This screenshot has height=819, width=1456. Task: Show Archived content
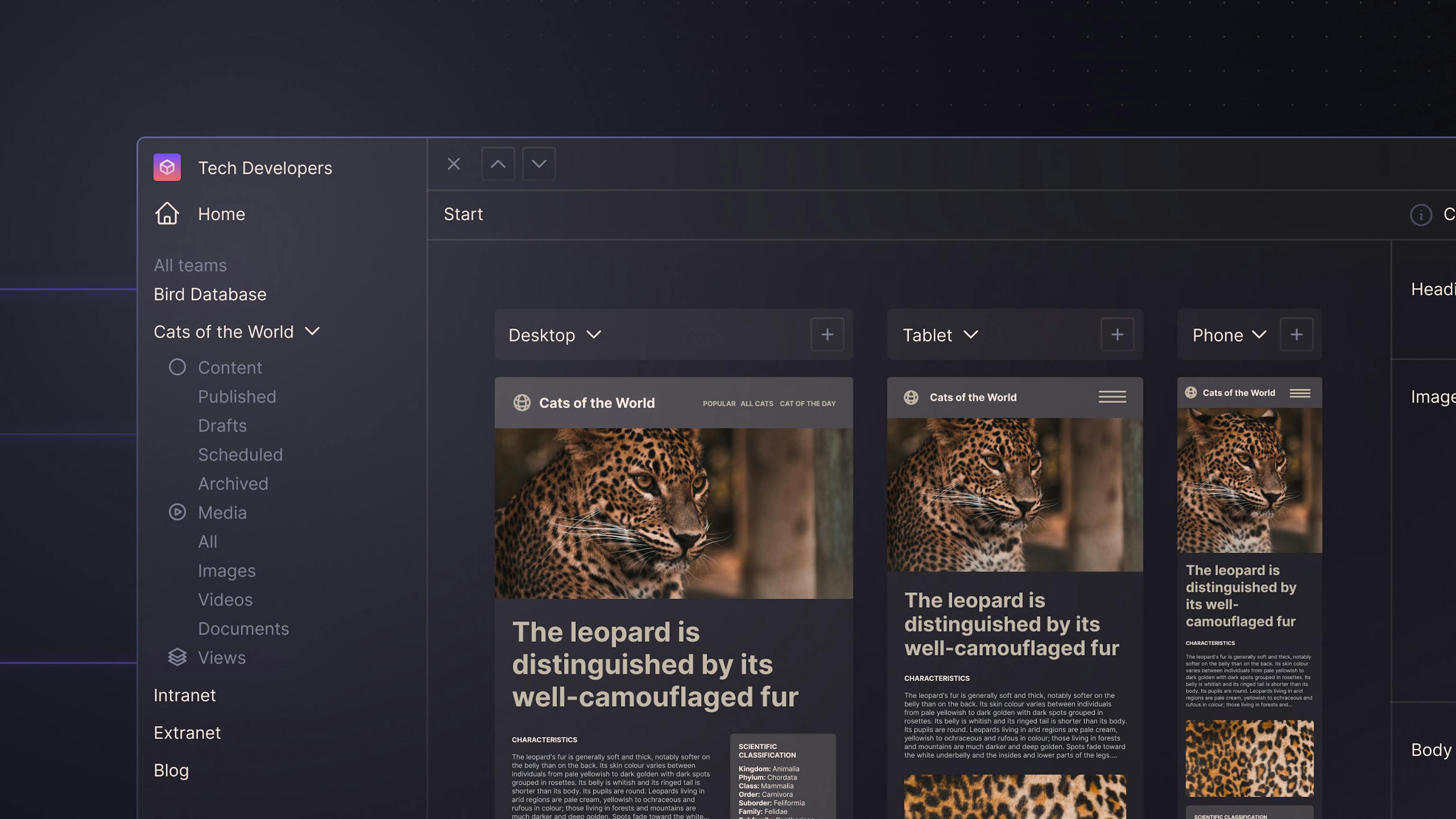pos(233,483)
